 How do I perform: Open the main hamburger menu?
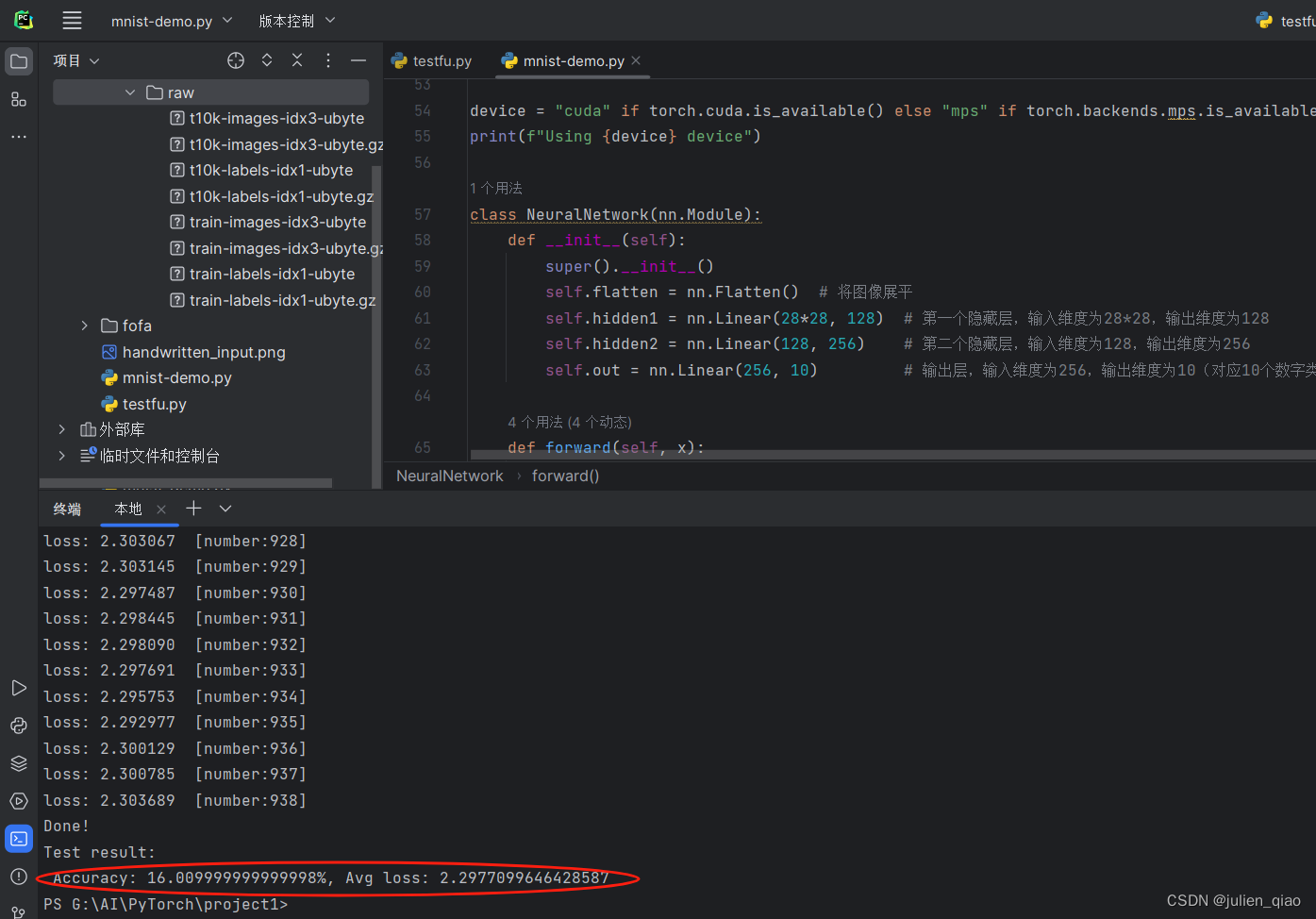point(72,20)
